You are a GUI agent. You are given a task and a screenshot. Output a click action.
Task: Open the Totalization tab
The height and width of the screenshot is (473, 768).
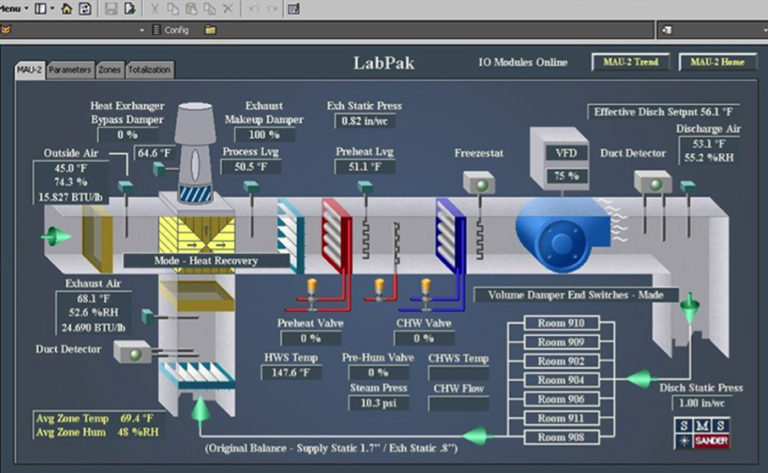click(x=149, y=70)
